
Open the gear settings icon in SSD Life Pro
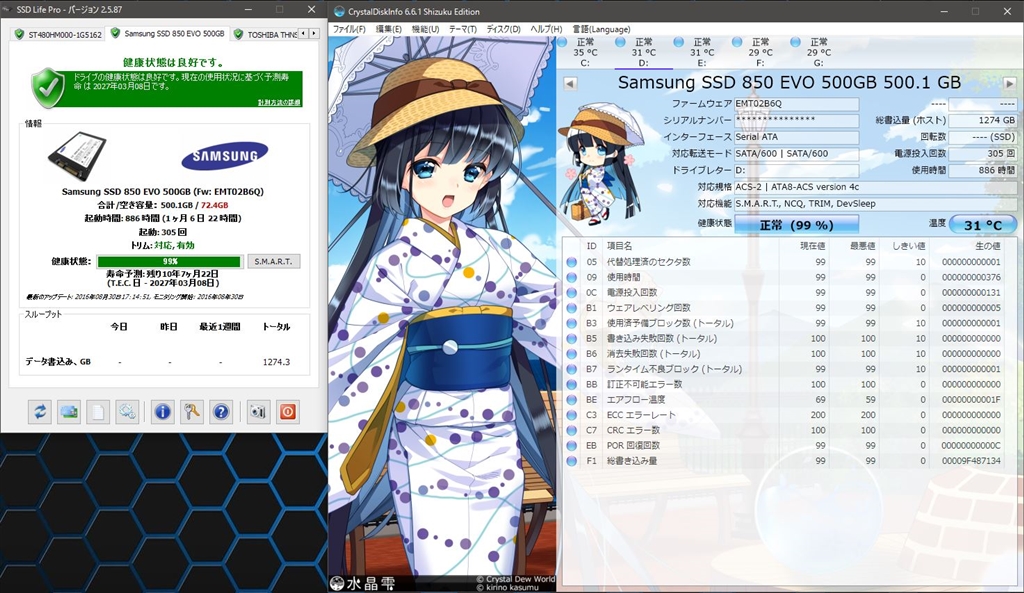pos(127,412)
